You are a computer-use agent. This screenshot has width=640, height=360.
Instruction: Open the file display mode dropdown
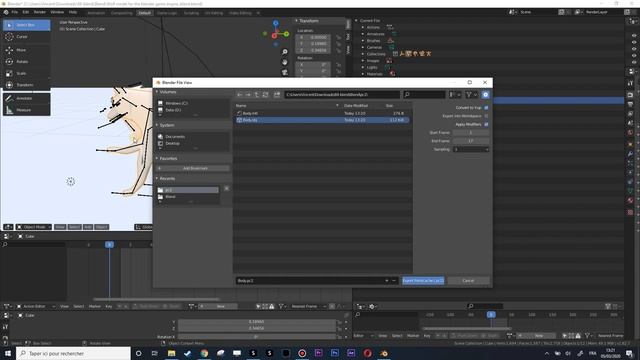coord(455,95)
